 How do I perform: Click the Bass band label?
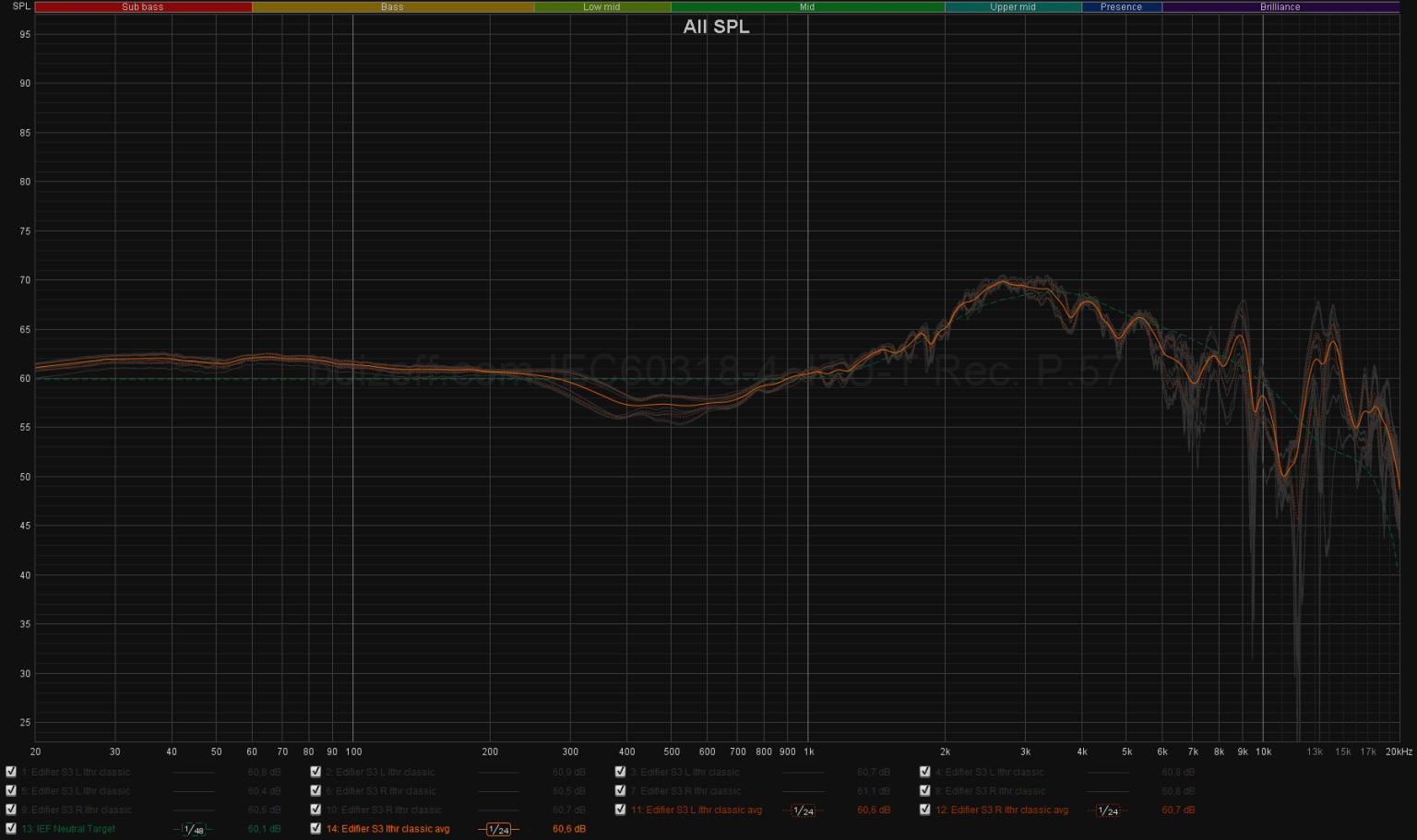pyautogui.click(x=393, y=6)
